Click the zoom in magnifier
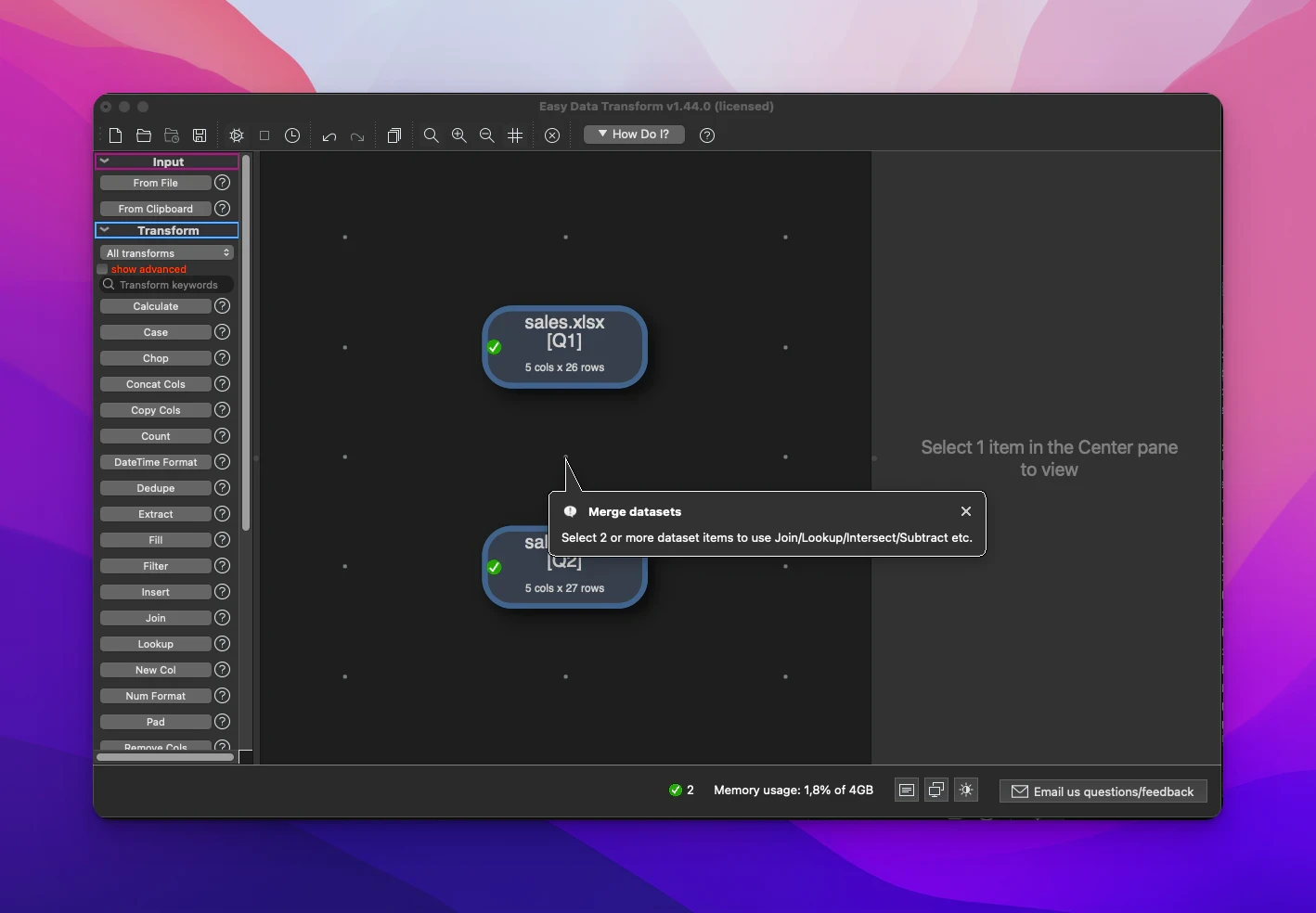Viewport: 1316px width, 913px height. click(458, 135)
